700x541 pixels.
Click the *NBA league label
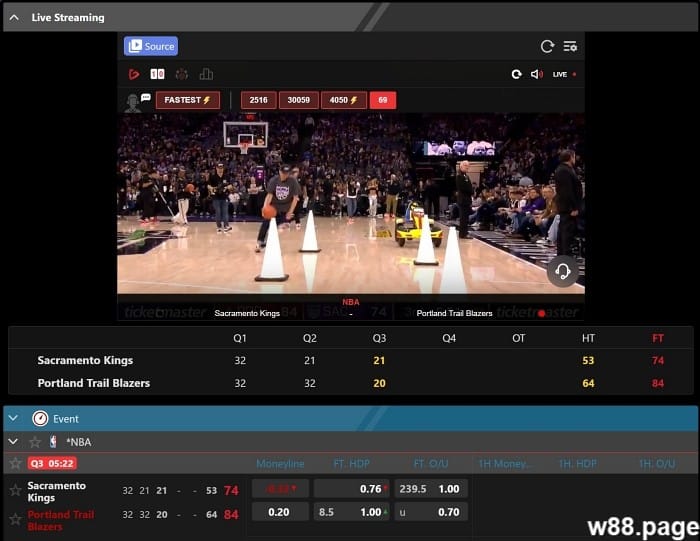tap(79, 442)
